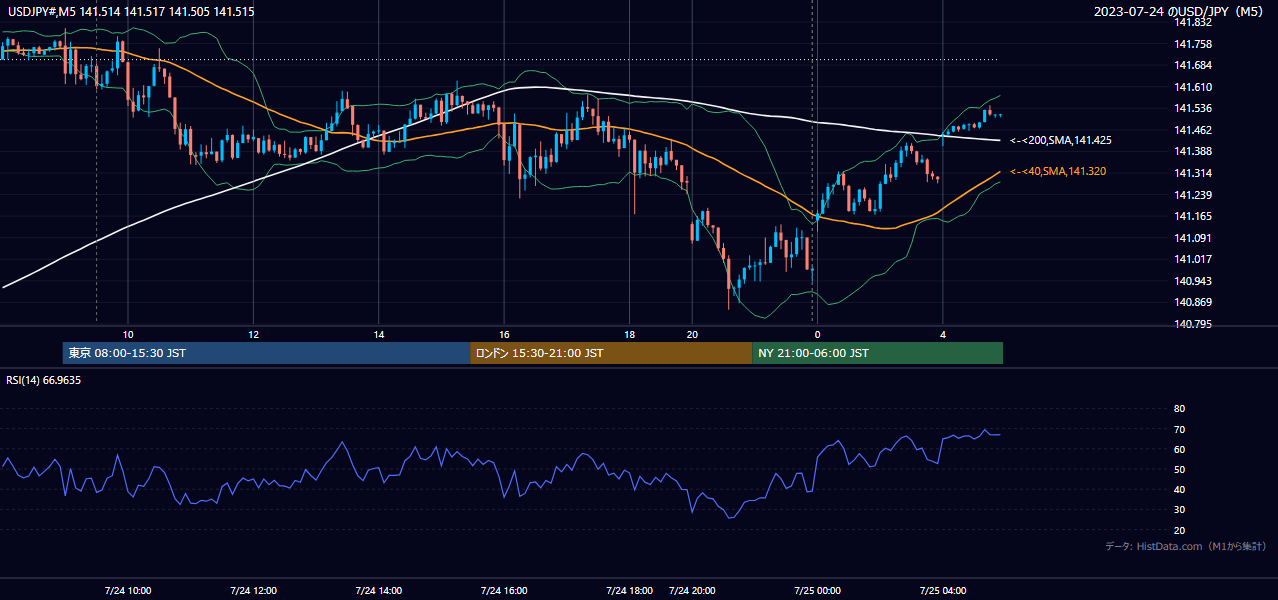The height and width of the screenshot is (600, 1278).
Task: Click the RSI 50 level label
Action: 1180,469
